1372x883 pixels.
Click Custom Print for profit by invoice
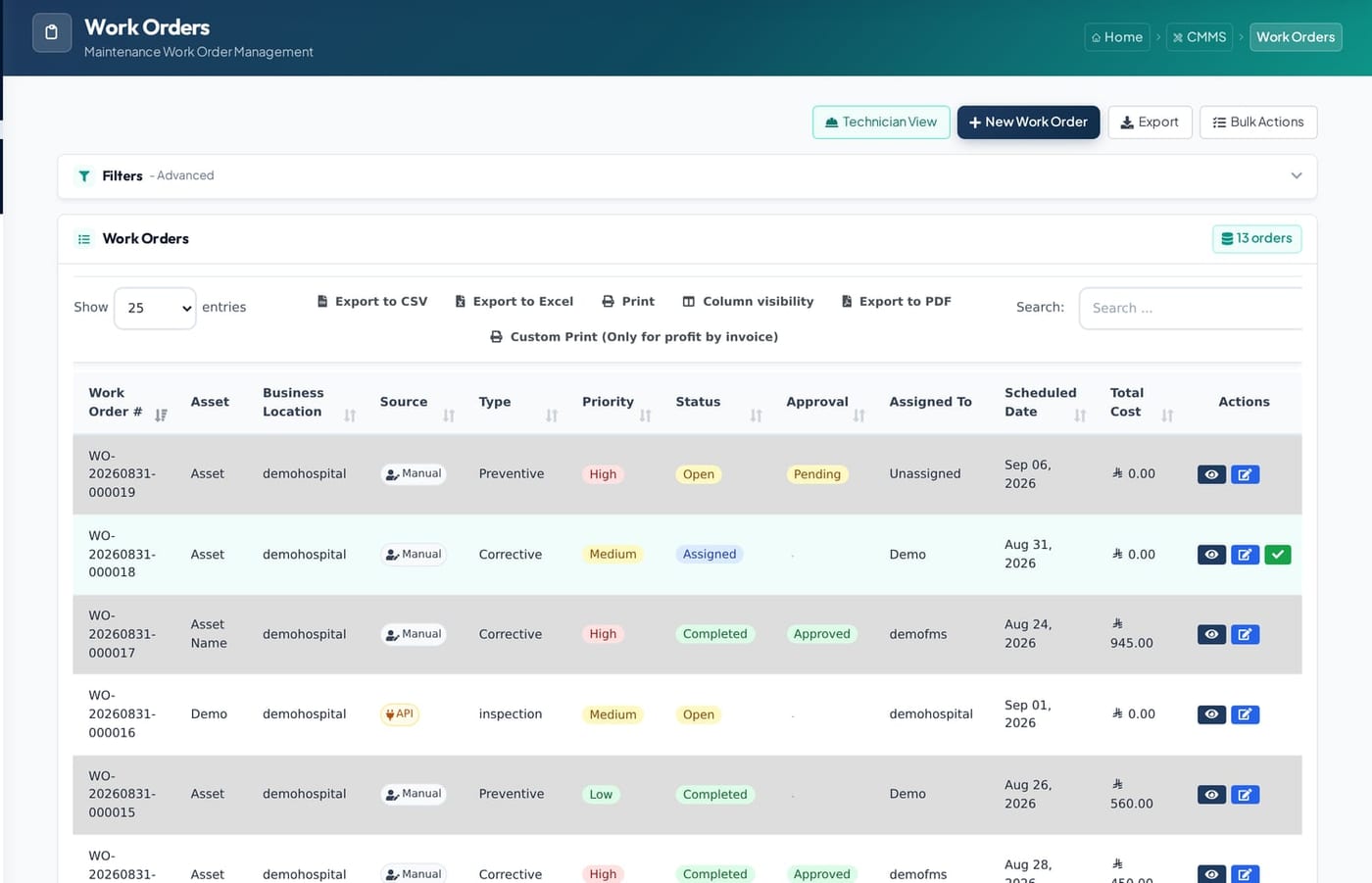pyautogui.click(x=634, y=337)
